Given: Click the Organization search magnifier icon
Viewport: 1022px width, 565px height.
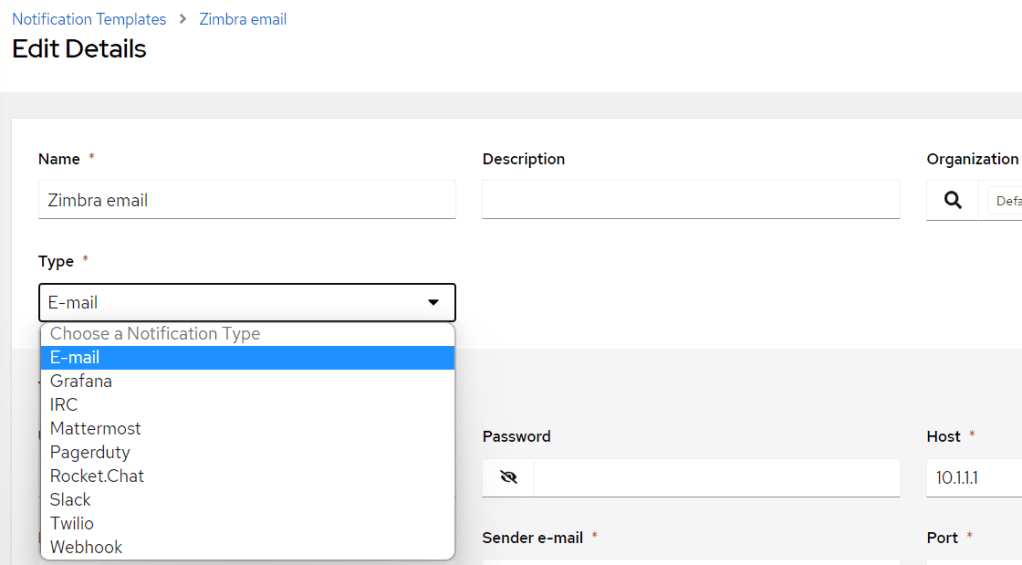Looking at the screenshot, I should coord(952,200).
